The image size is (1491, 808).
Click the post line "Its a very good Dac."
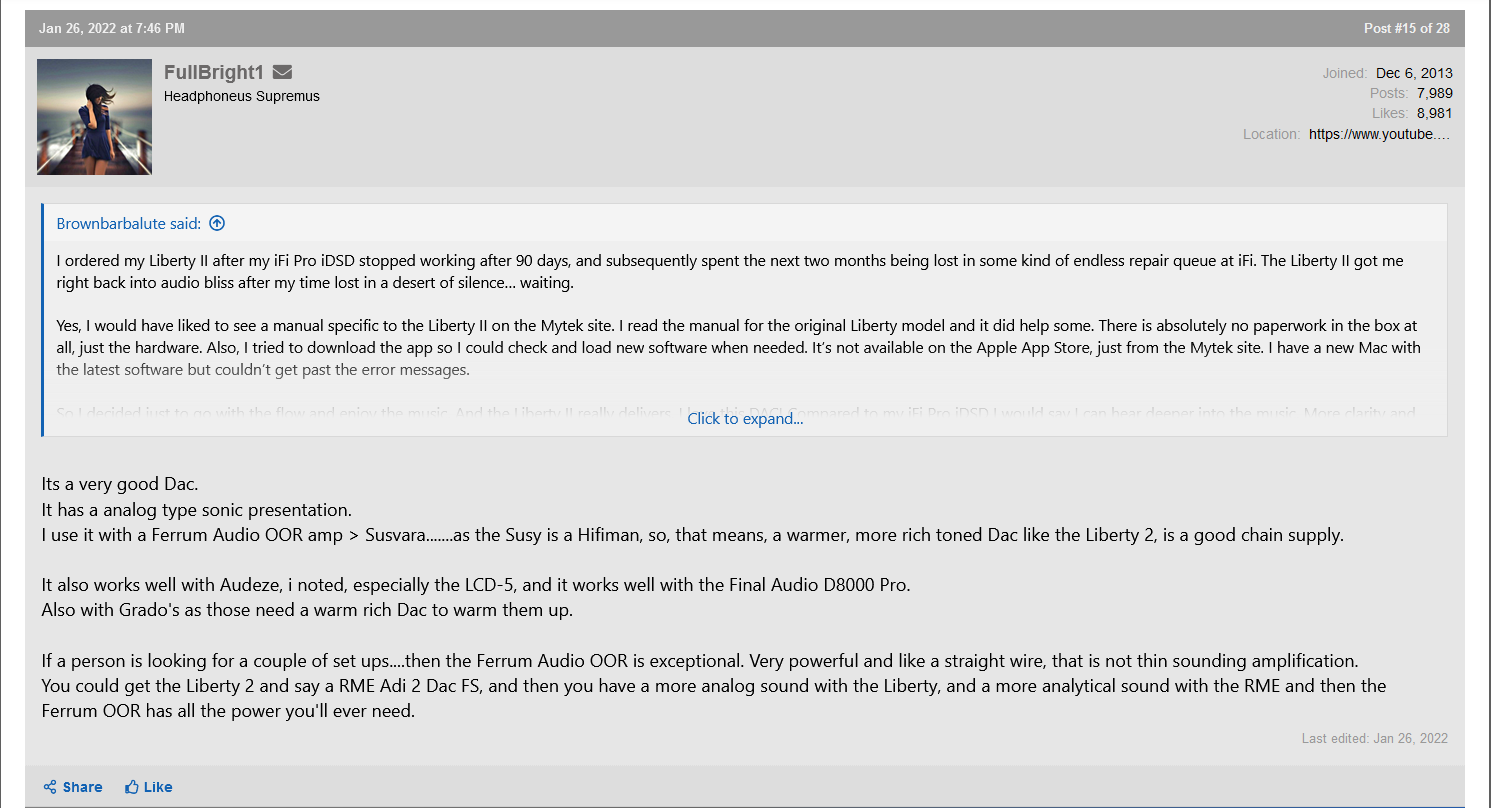coord(120,485)
